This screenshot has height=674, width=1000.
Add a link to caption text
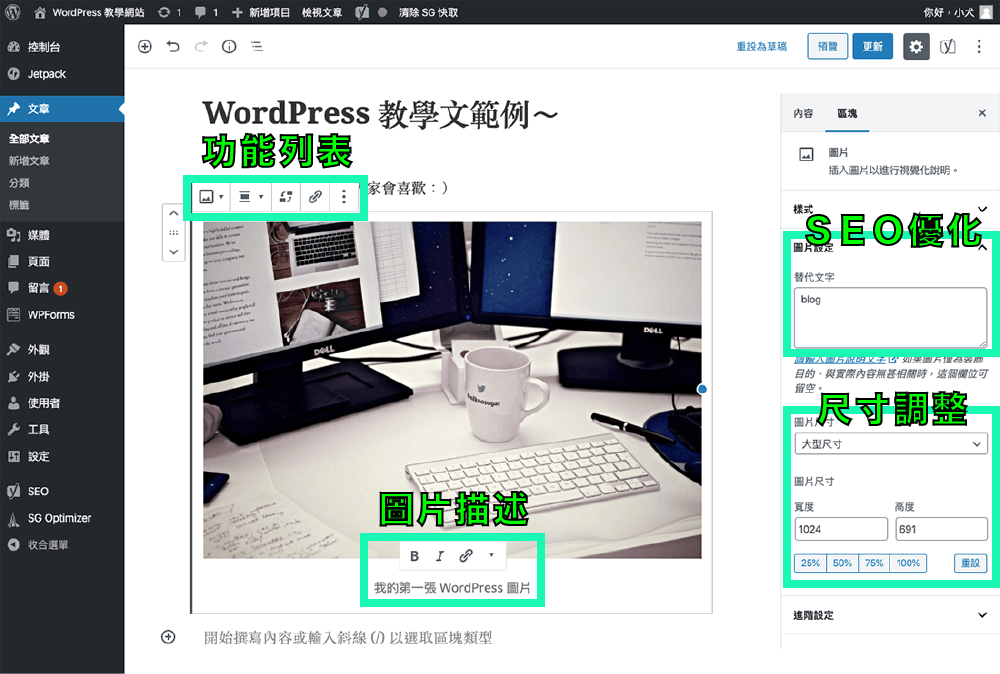point(466,556)
